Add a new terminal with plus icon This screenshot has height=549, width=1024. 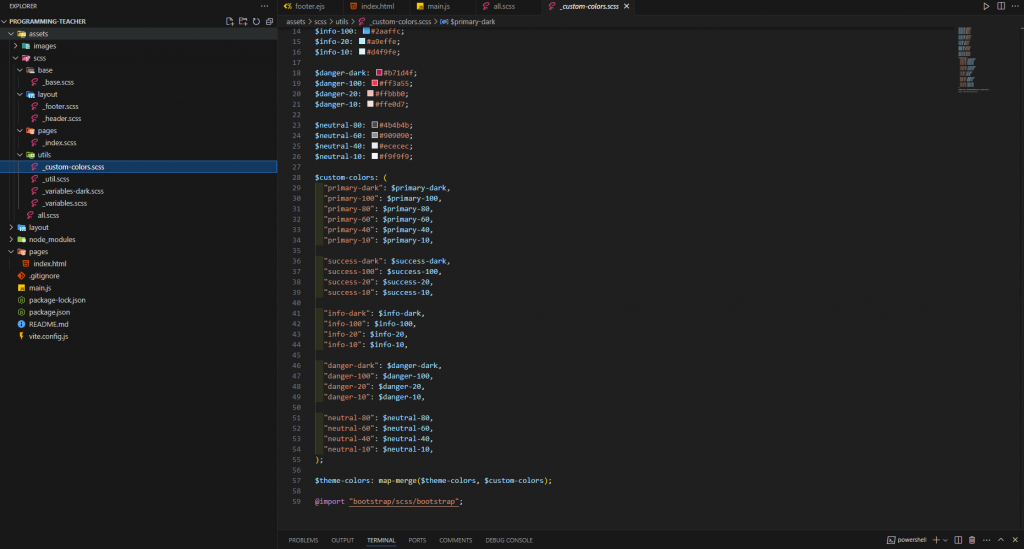(935, 540)
